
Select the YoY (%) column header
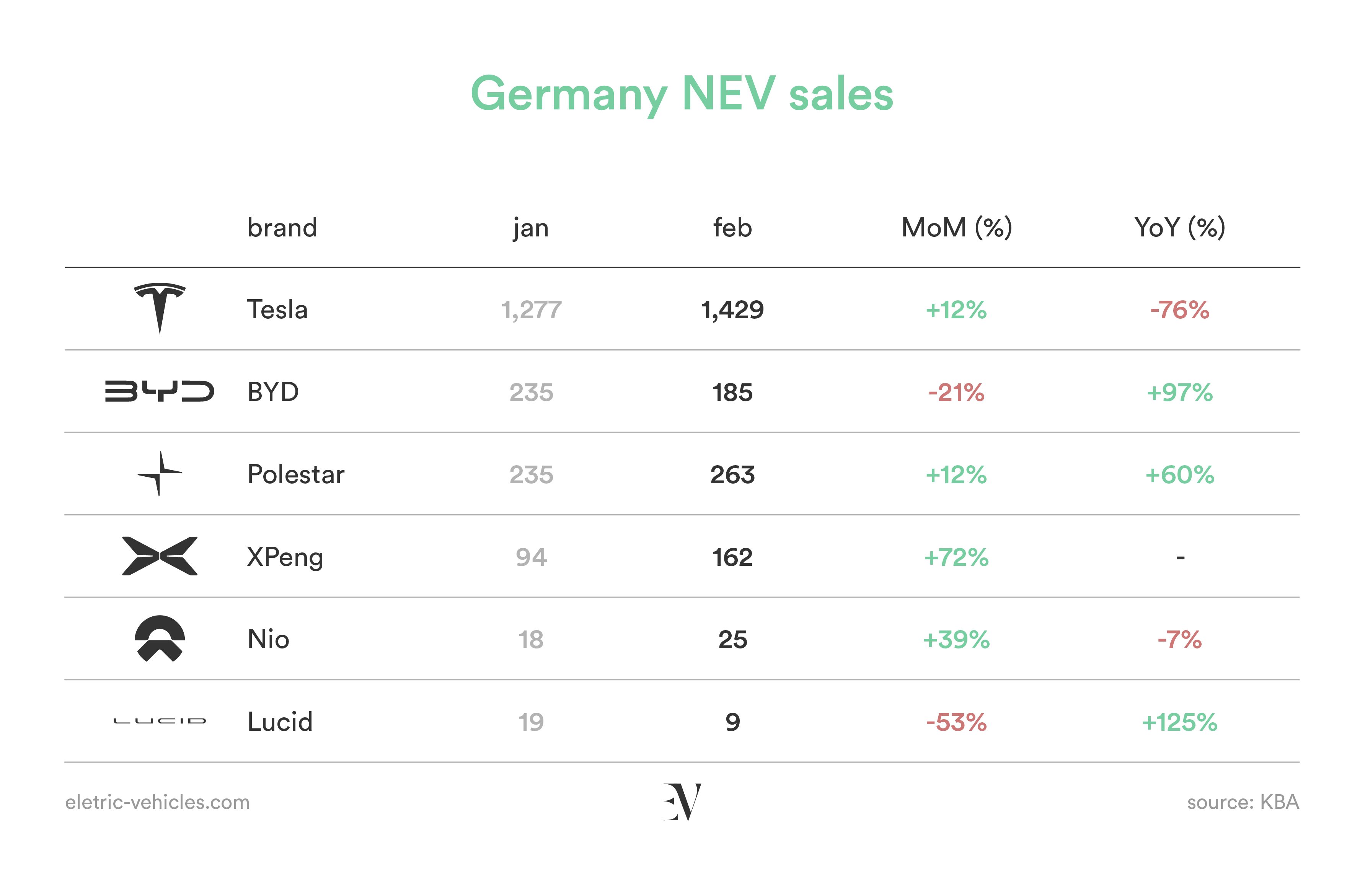click(x=1180, y=228)
